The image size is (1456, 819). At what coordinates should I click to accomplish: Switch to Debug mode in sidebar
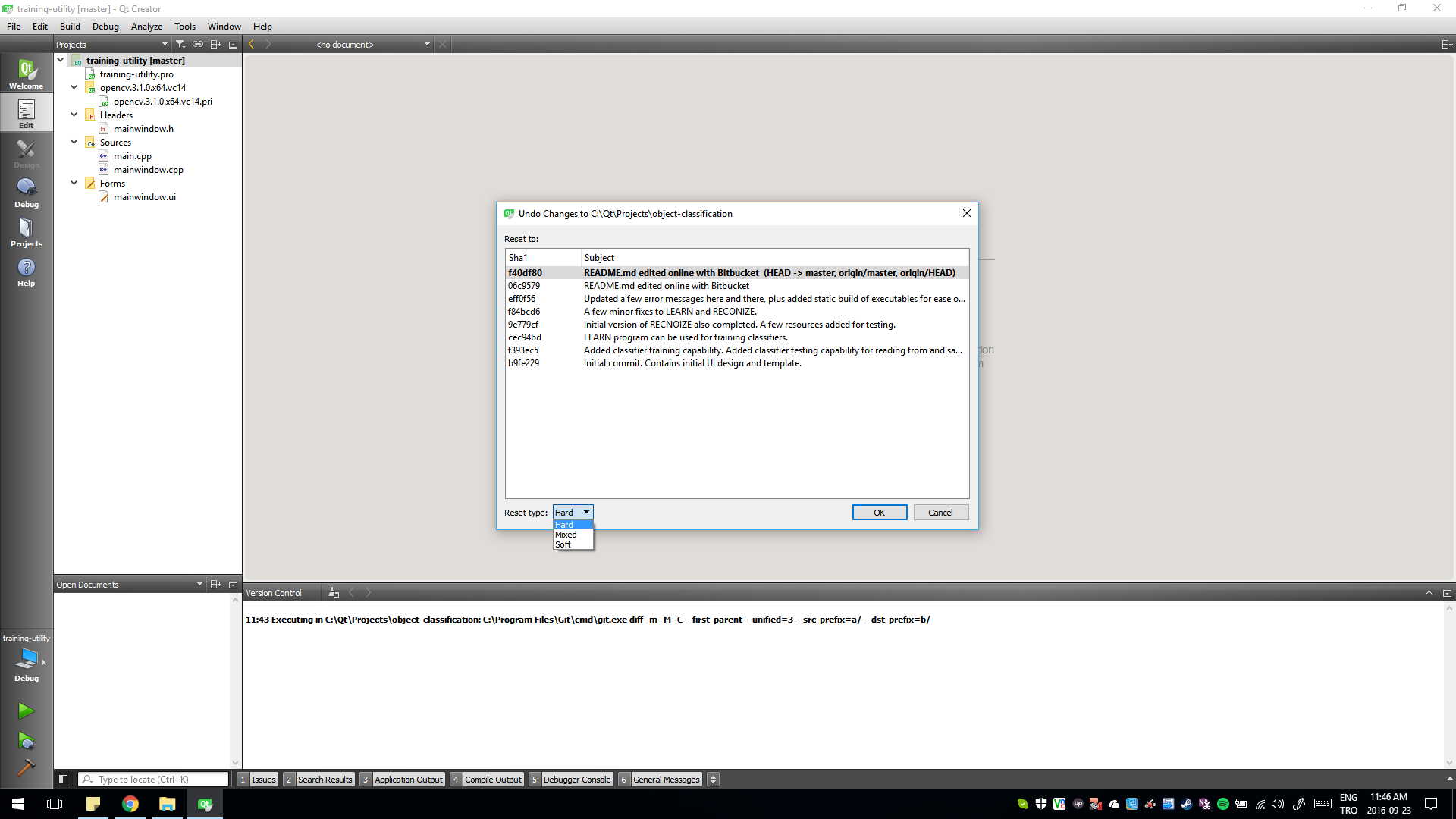27,192
